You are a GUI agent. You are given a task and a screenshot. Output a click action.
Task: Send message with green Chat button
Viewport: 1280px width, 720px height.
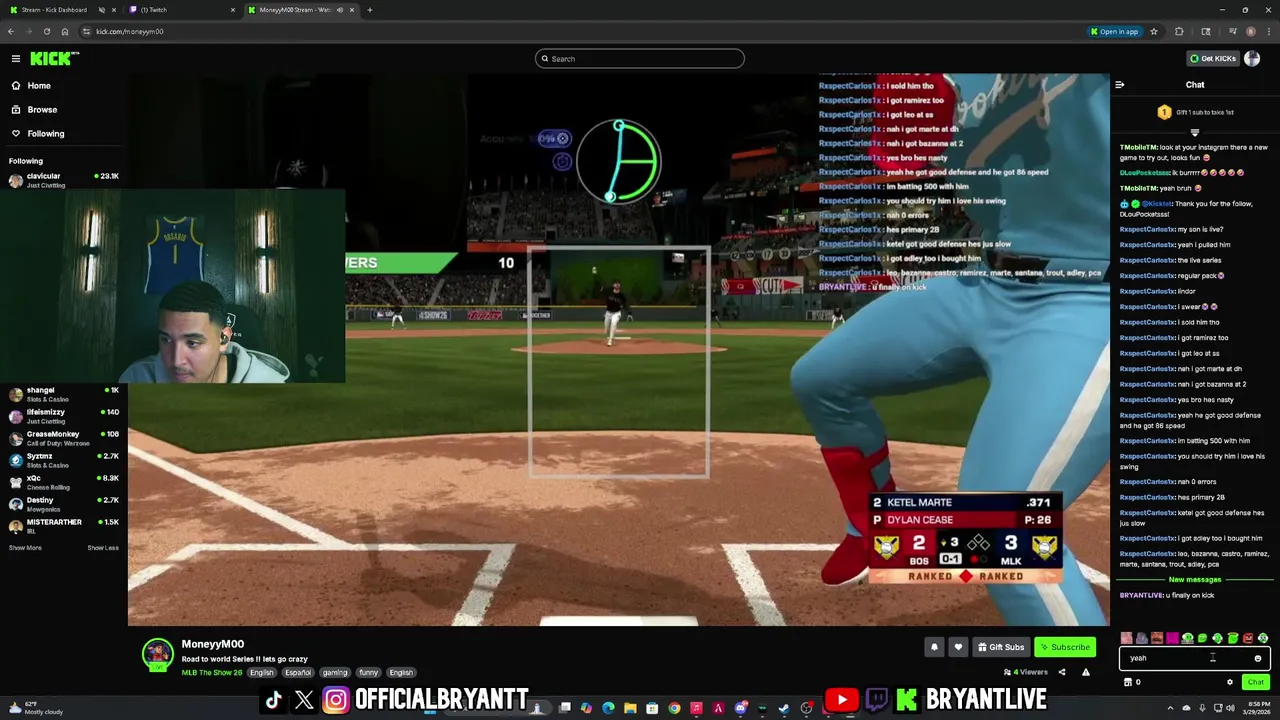click(x=1256, y=682)
